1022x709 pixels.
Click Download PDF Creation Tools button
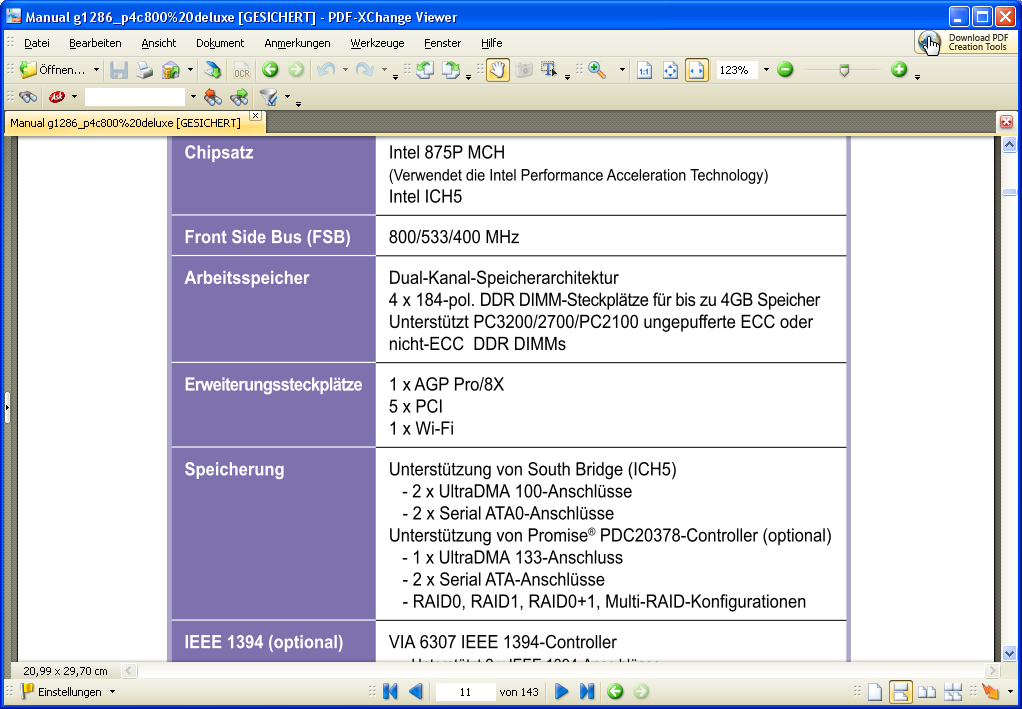[965, 43]
